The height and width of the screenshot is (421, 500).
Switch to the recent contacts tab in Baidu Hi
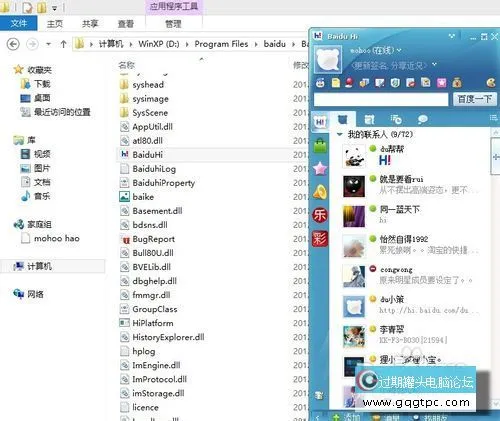tap(396, 119)
